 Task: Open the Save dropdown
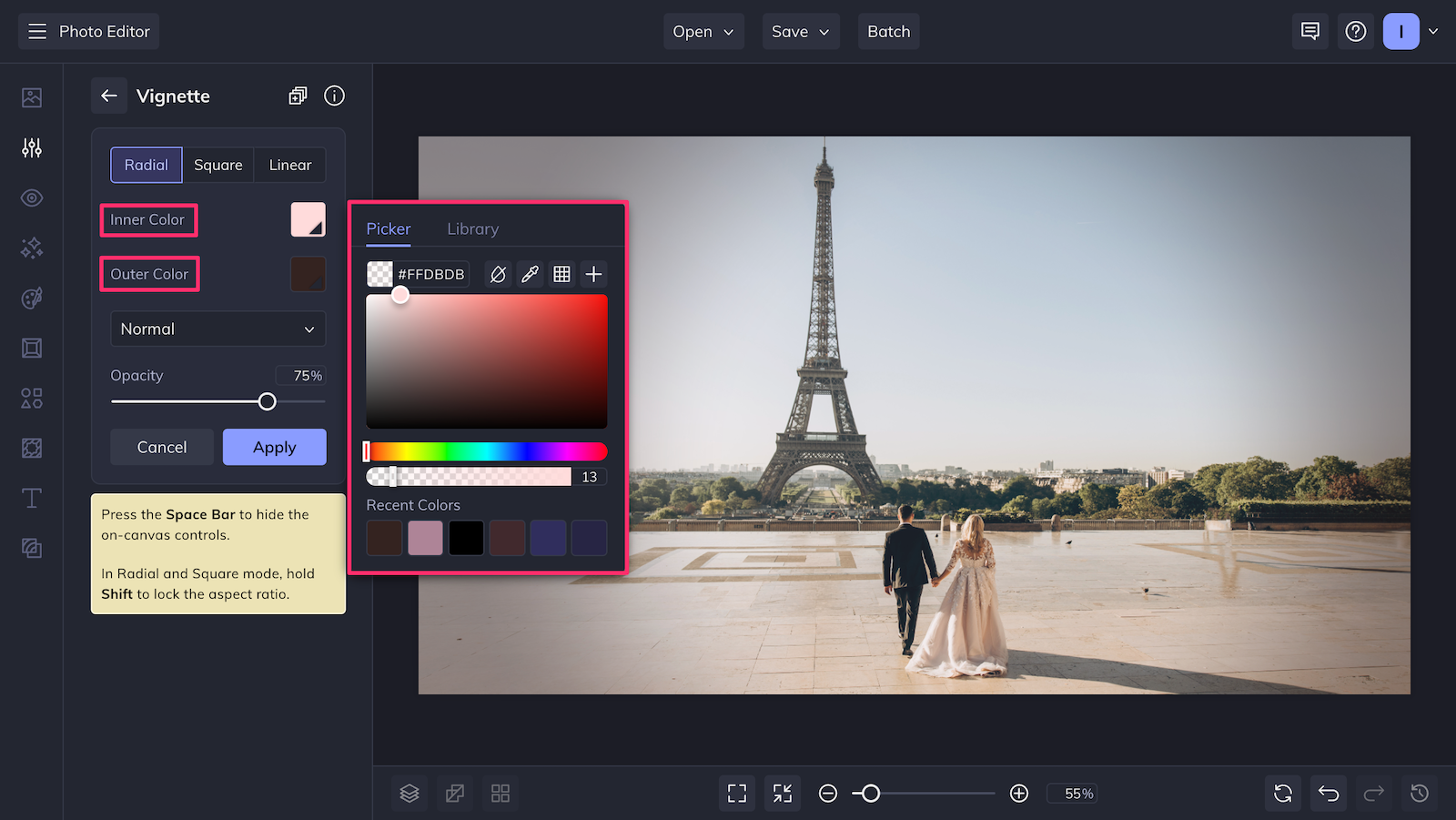pyautogui.click(x=800, y=31)
